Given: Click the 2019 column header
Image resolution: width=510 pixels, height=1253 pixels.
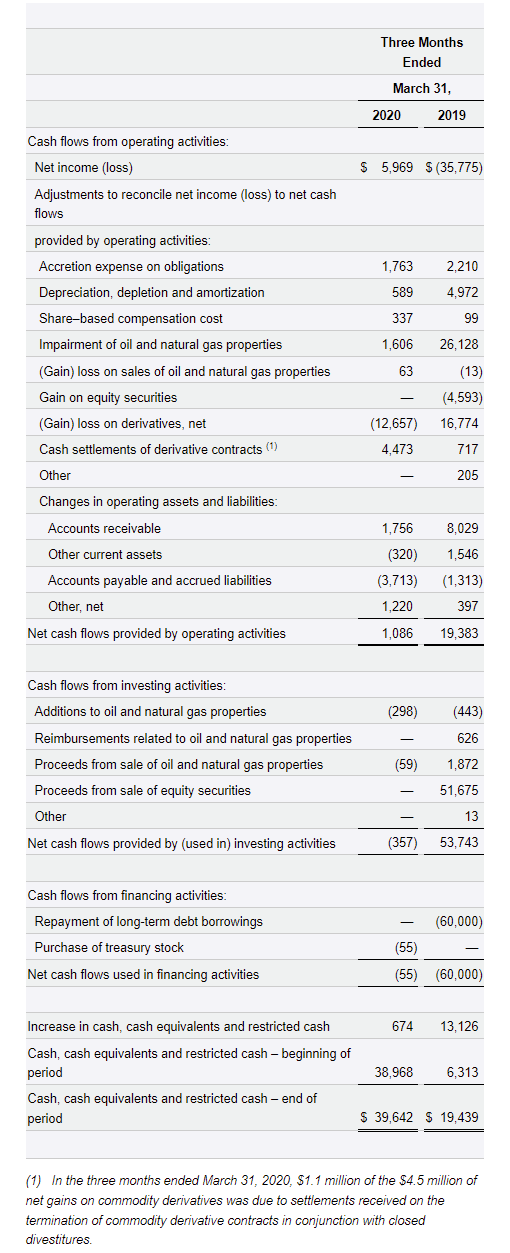Looking at the screenshot, I should (452, 115).
